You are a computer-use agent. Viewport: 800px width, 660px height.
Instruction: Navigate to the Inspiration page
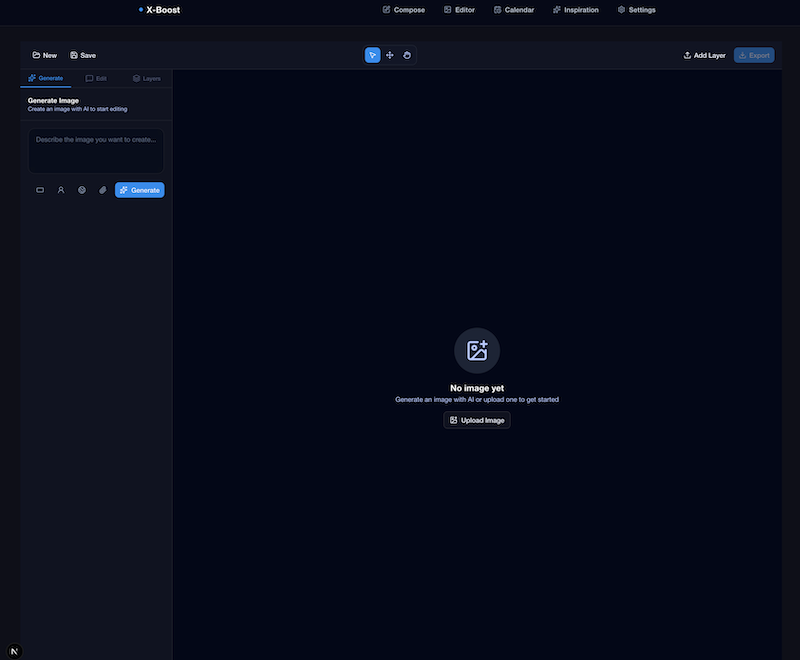point(576,10)
